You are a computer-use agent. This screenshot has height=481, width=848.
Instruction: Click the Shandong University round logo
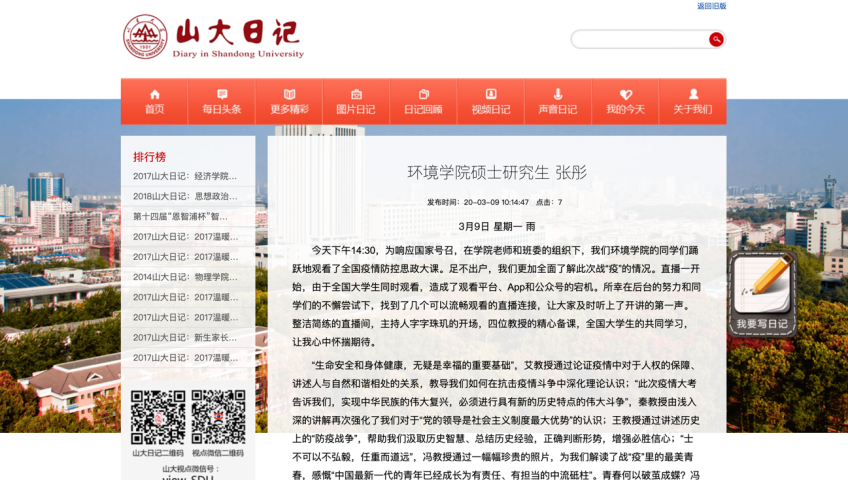click(x=145, y=37)
